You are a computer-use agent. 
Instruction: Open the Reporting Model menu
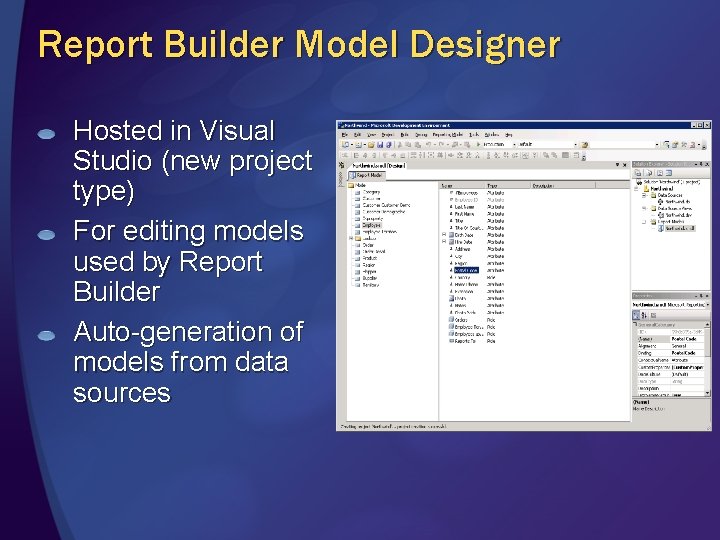(x=448, y=135)
